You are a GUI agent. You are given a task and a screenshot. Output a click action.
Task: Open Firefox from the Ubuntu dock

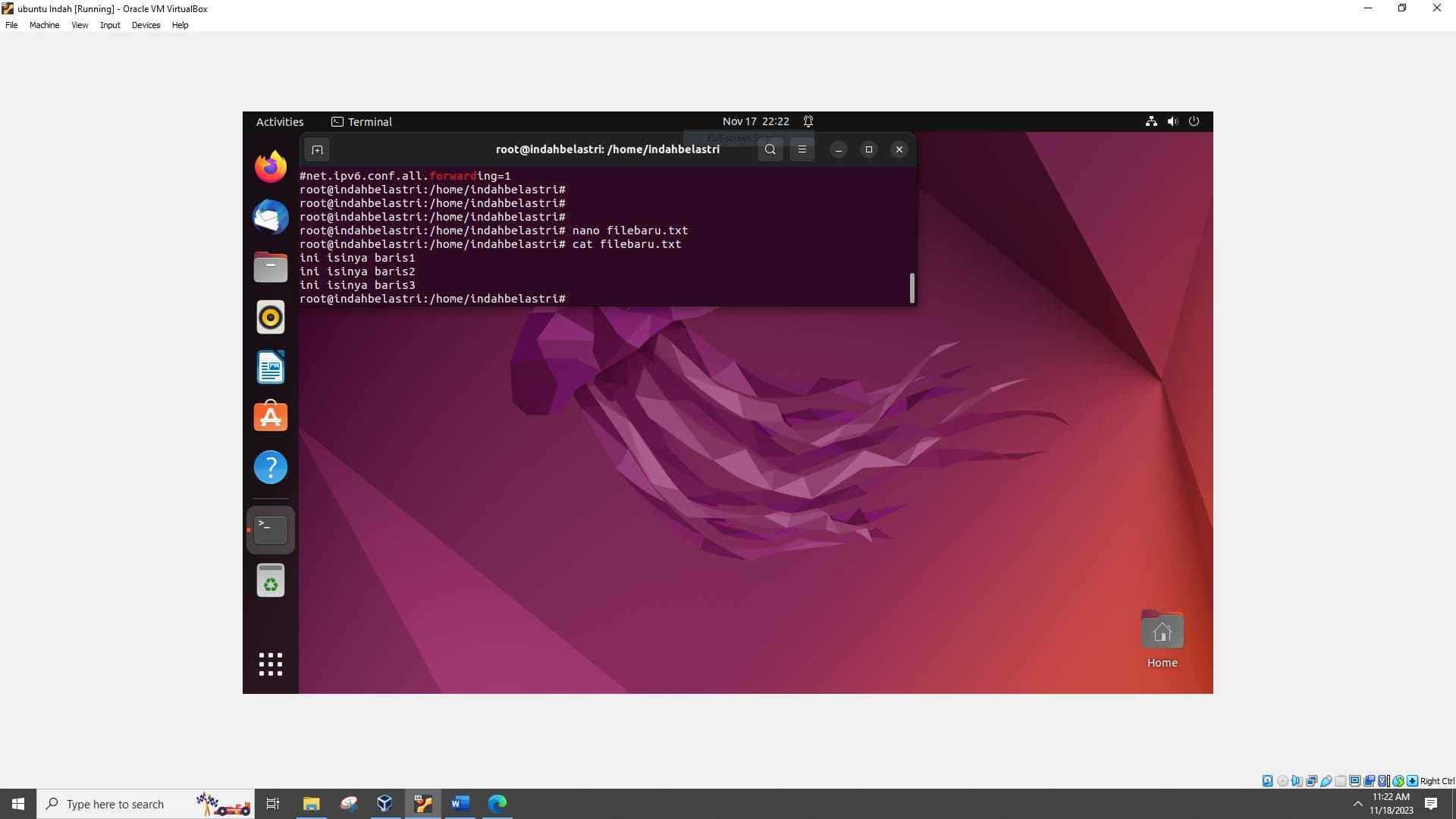coord(271,166)
